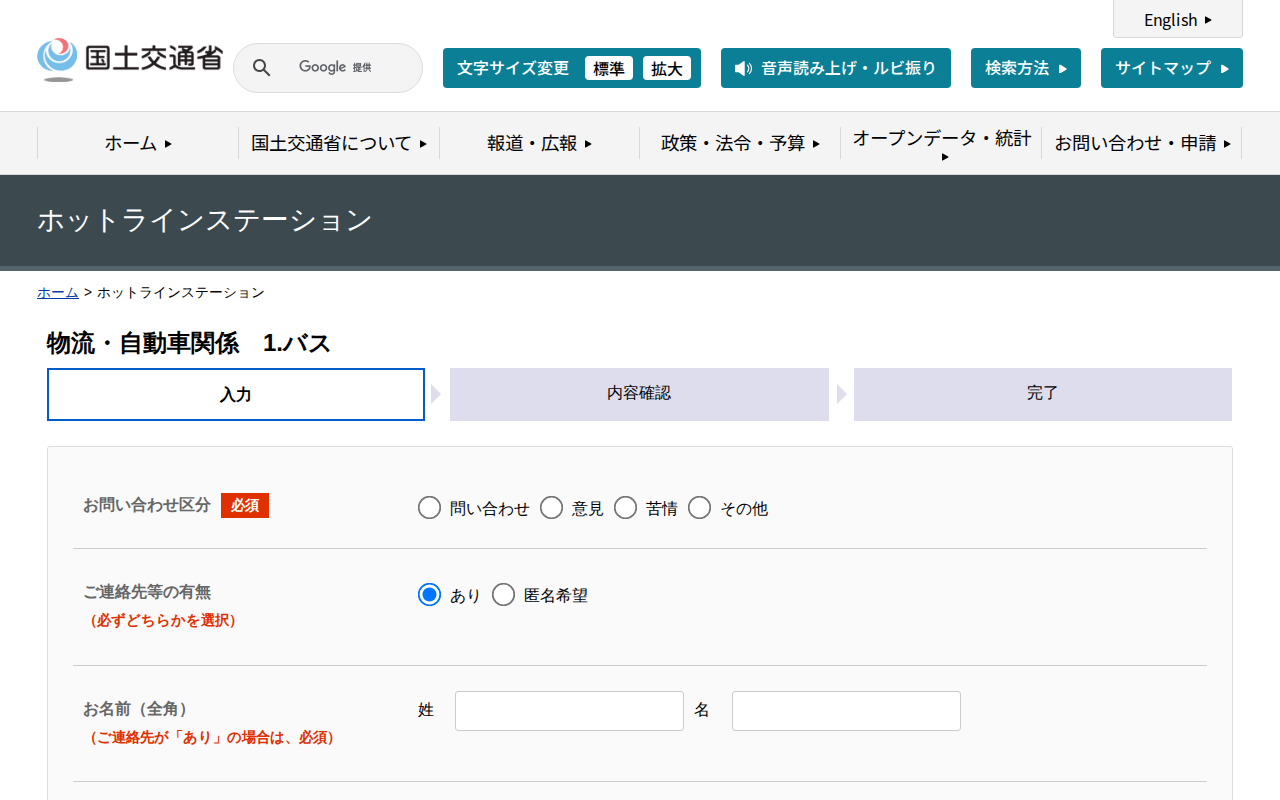Click the ホットラインステーション page heading
Screen dimensions: 1280x800
[205, 220]
